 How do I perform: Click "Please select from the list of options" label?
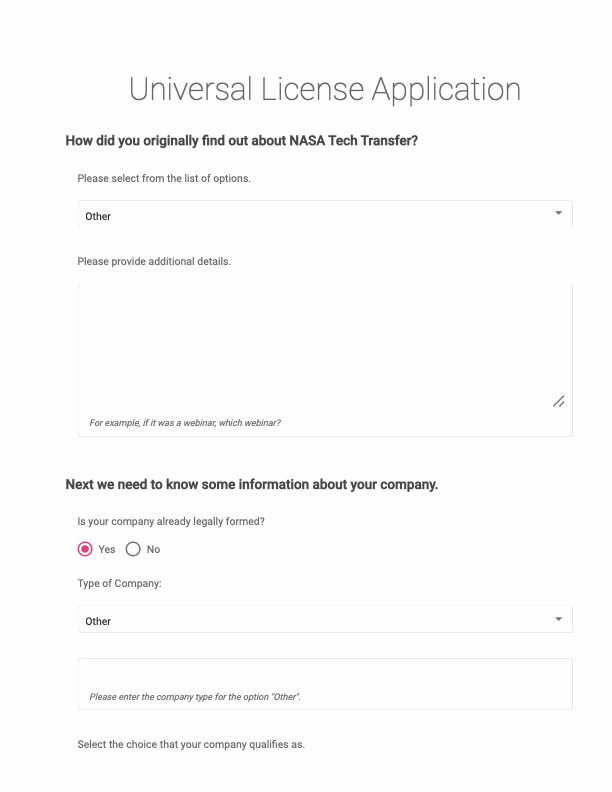164,178
